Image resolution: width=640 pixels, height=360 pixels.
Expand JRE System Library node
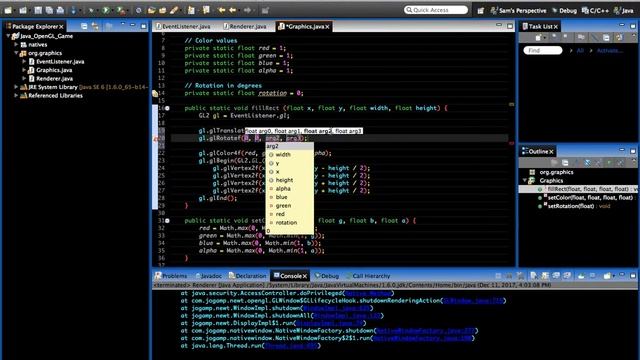pyautogui.click(x=16, y=87)
